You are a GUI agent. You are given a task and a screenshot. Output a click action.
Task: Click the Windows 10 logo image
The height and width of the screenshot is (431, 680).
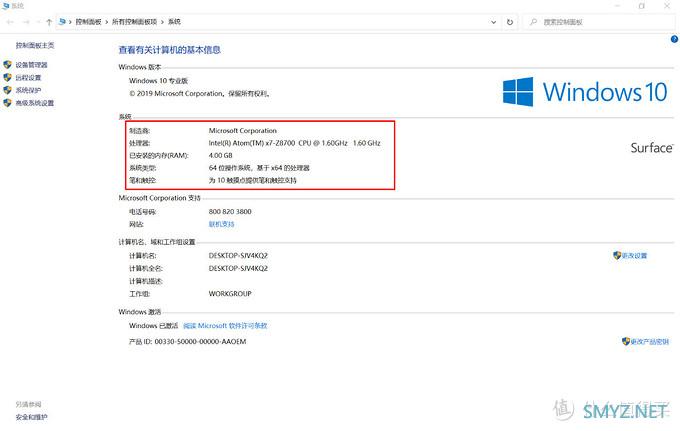585,91
